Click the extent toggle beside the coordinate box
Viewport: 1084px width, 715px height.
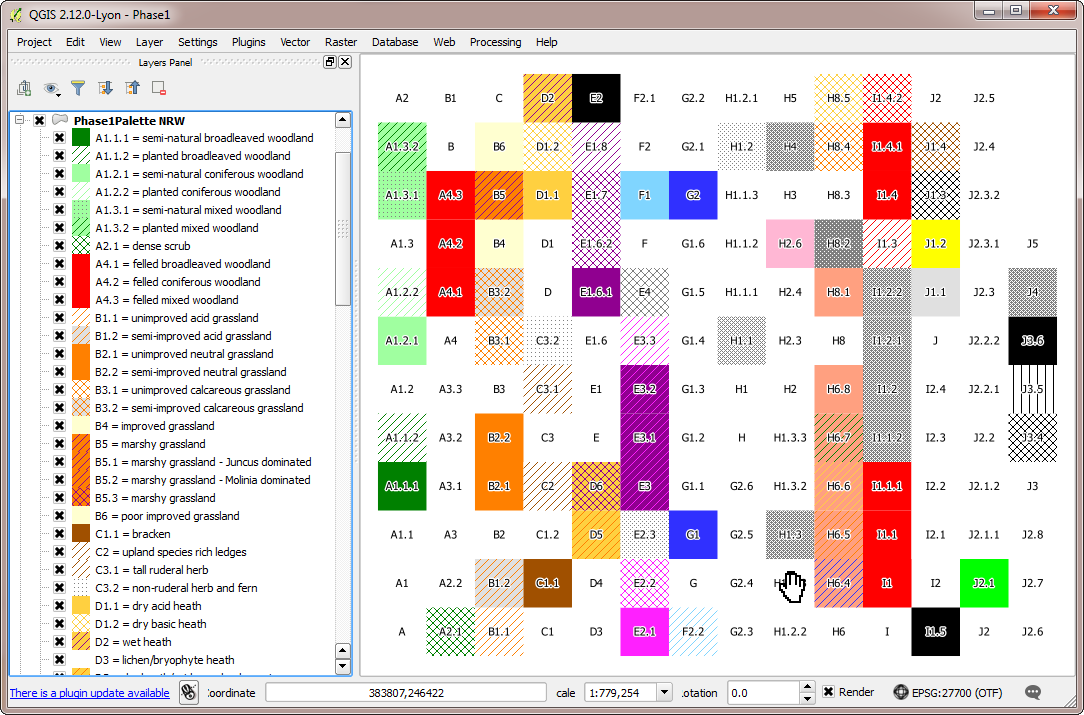click(189, 692)
